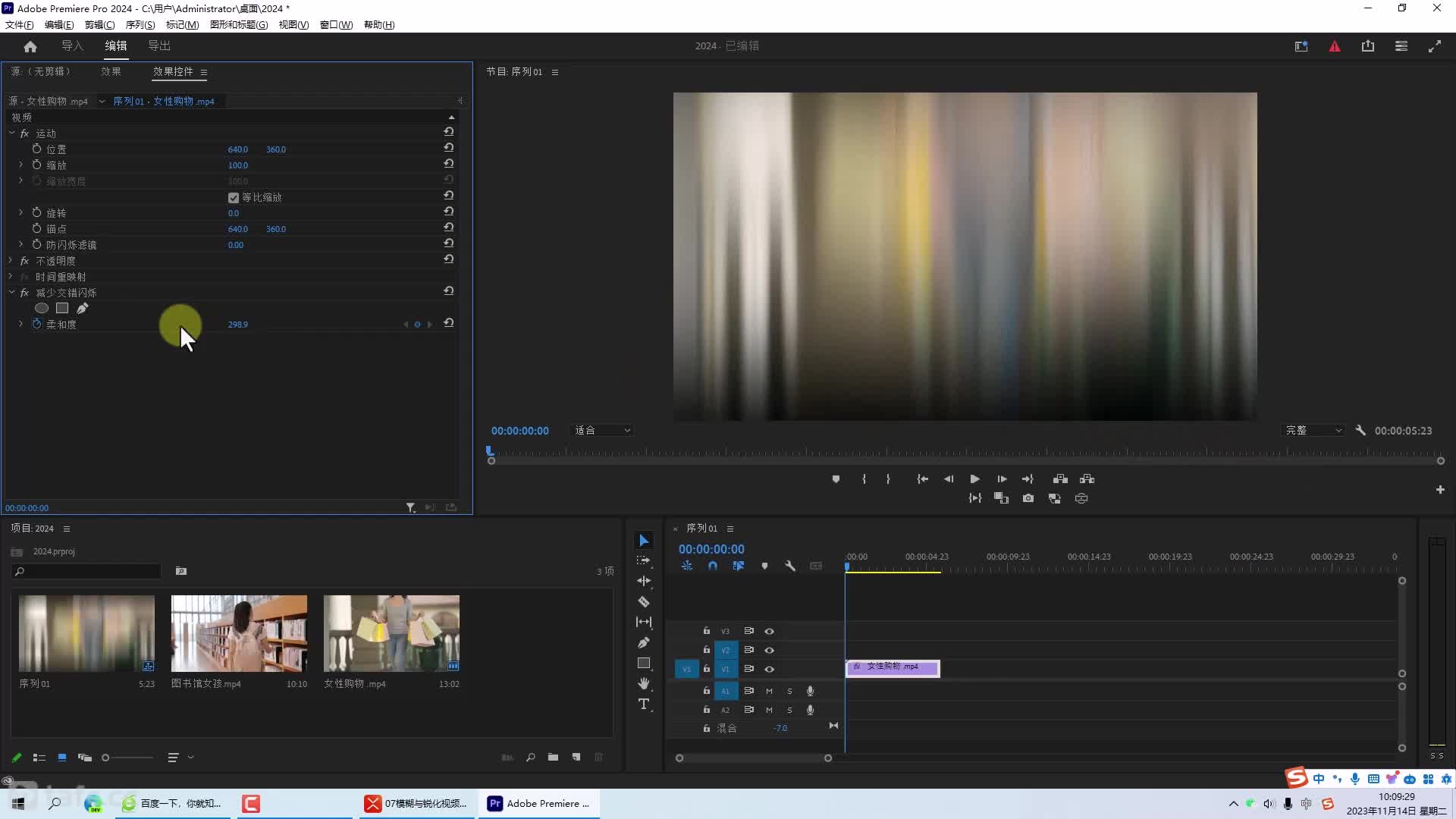The width and height of the screenshot is (1456, 819).
Task: Create 4-point polygon mask for effect
Action: [62, 308]
